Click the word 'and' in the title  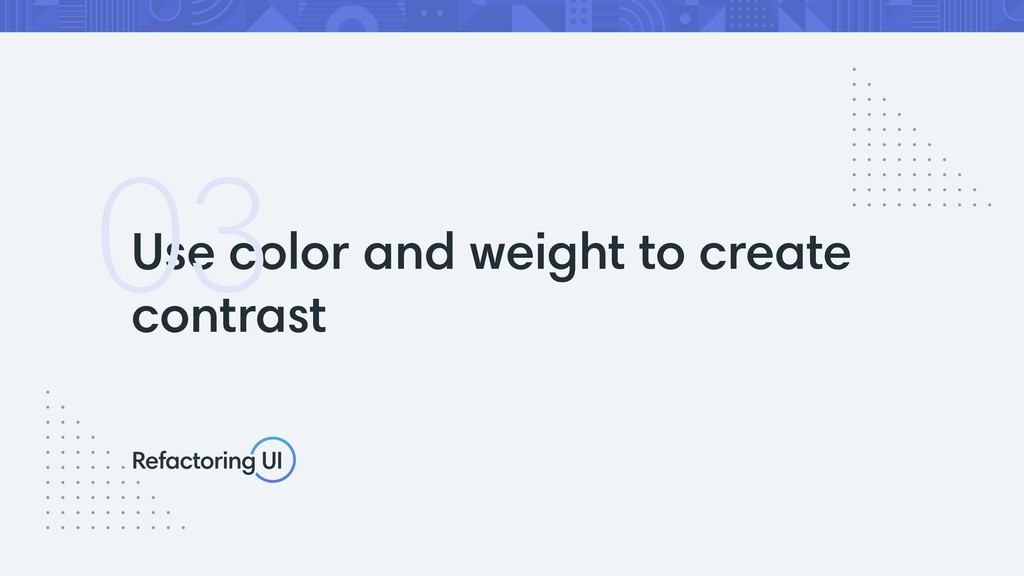coord(409,252)
